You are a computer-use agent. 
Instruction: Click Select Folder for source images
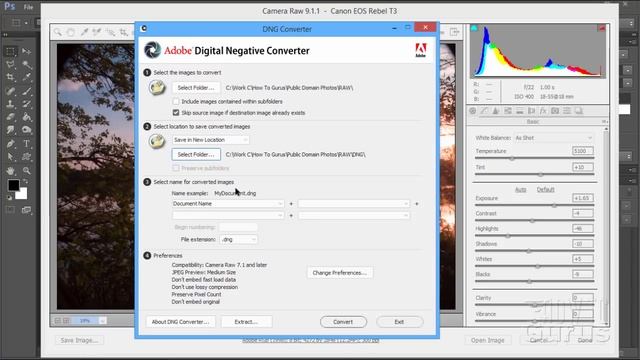[196, 87]
